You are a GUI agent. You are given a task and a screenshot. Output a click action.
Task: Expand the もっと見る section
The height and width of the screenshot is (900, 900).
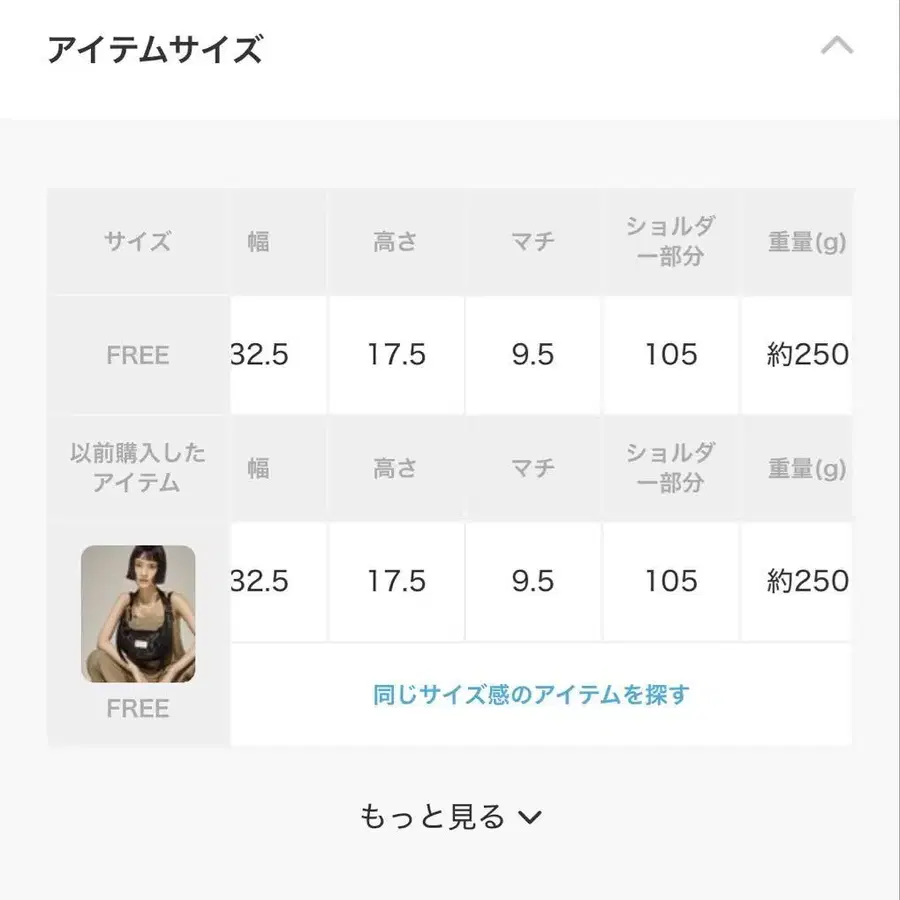coord(451,817)
